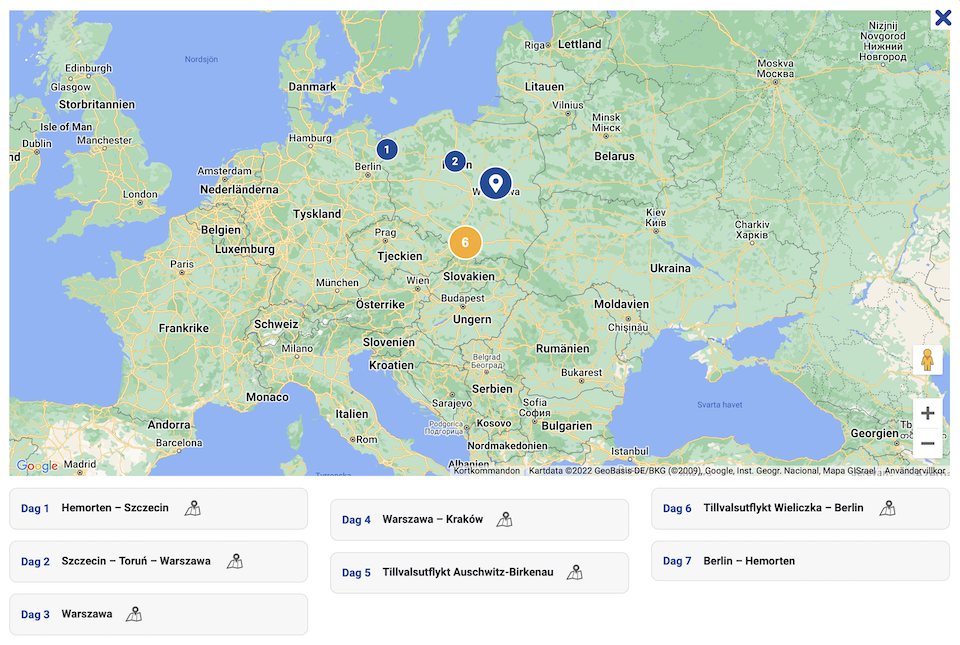The height and width of the screenshot is (645, 960).
Task: Show Dag 5 Auschwitz-Birkenau map icon
Action: [575, 572]
